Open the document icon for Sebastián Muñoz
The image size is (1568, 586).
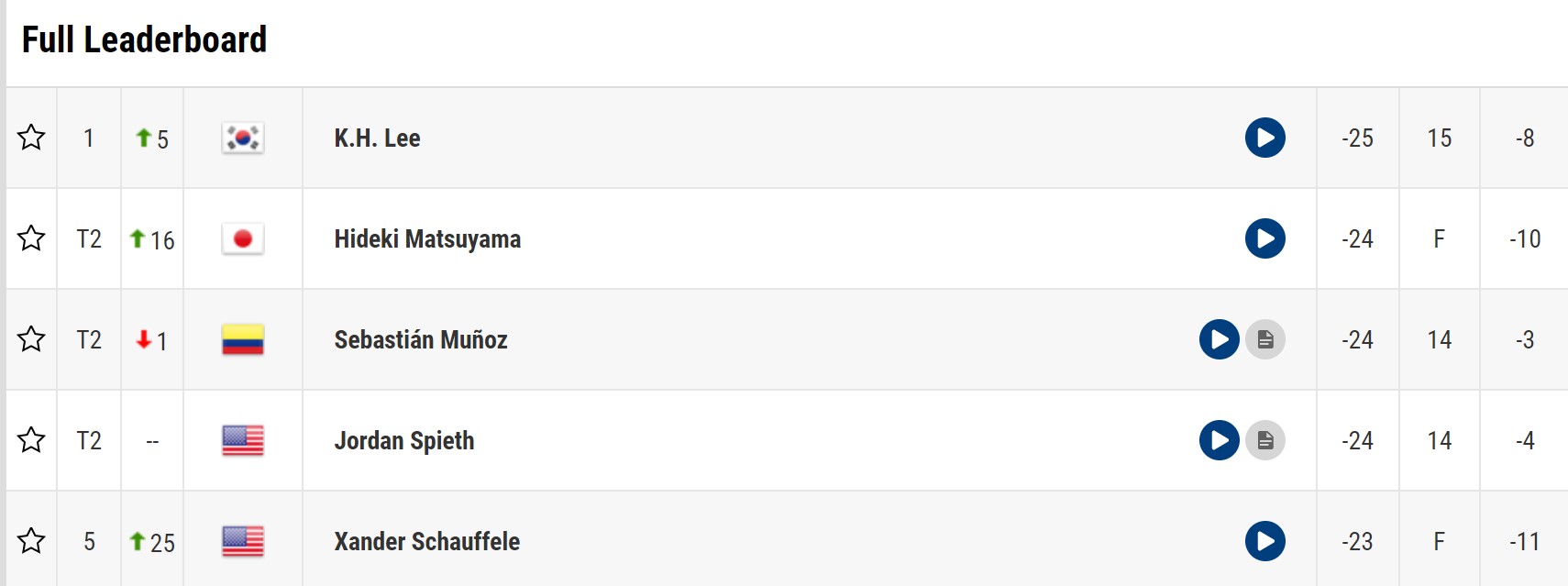click(x=1265, y=339)
